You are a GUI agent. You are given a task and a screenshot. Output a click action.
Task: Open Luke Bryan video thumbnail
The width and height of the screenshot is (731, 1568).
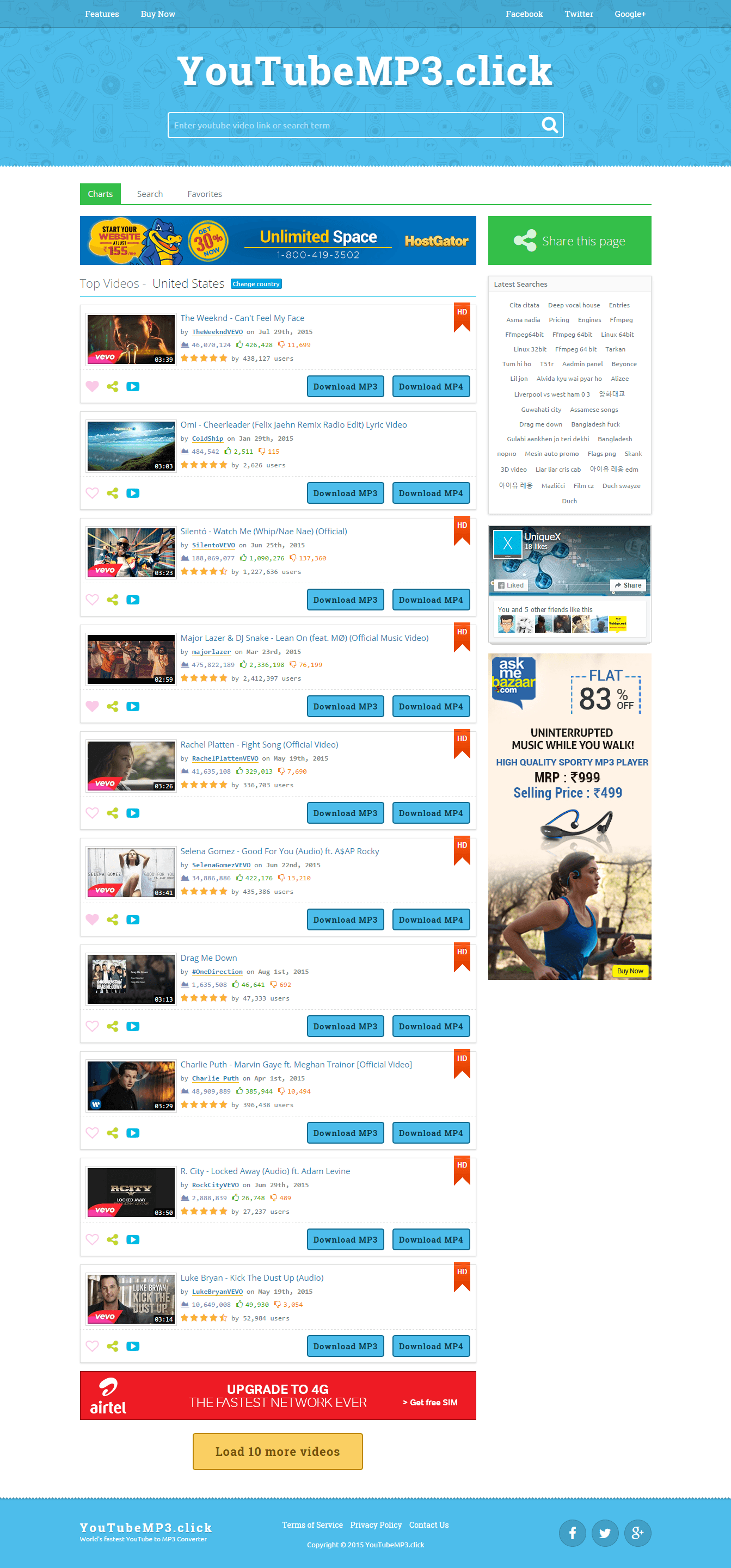(131, 1299)
